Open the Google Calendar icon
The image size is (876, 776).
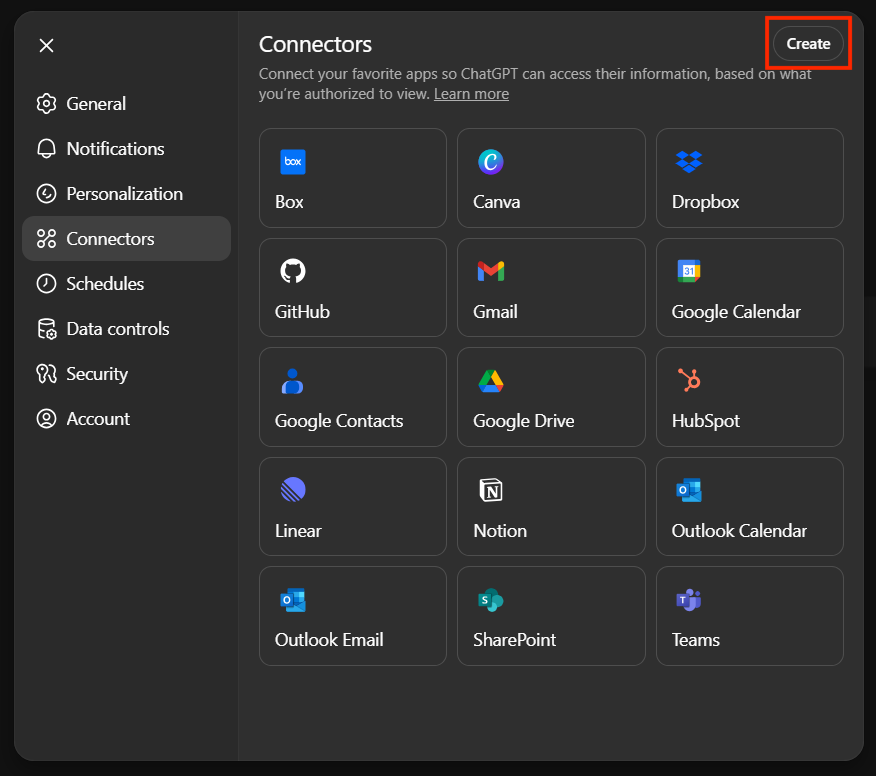[x=688, y=271]
